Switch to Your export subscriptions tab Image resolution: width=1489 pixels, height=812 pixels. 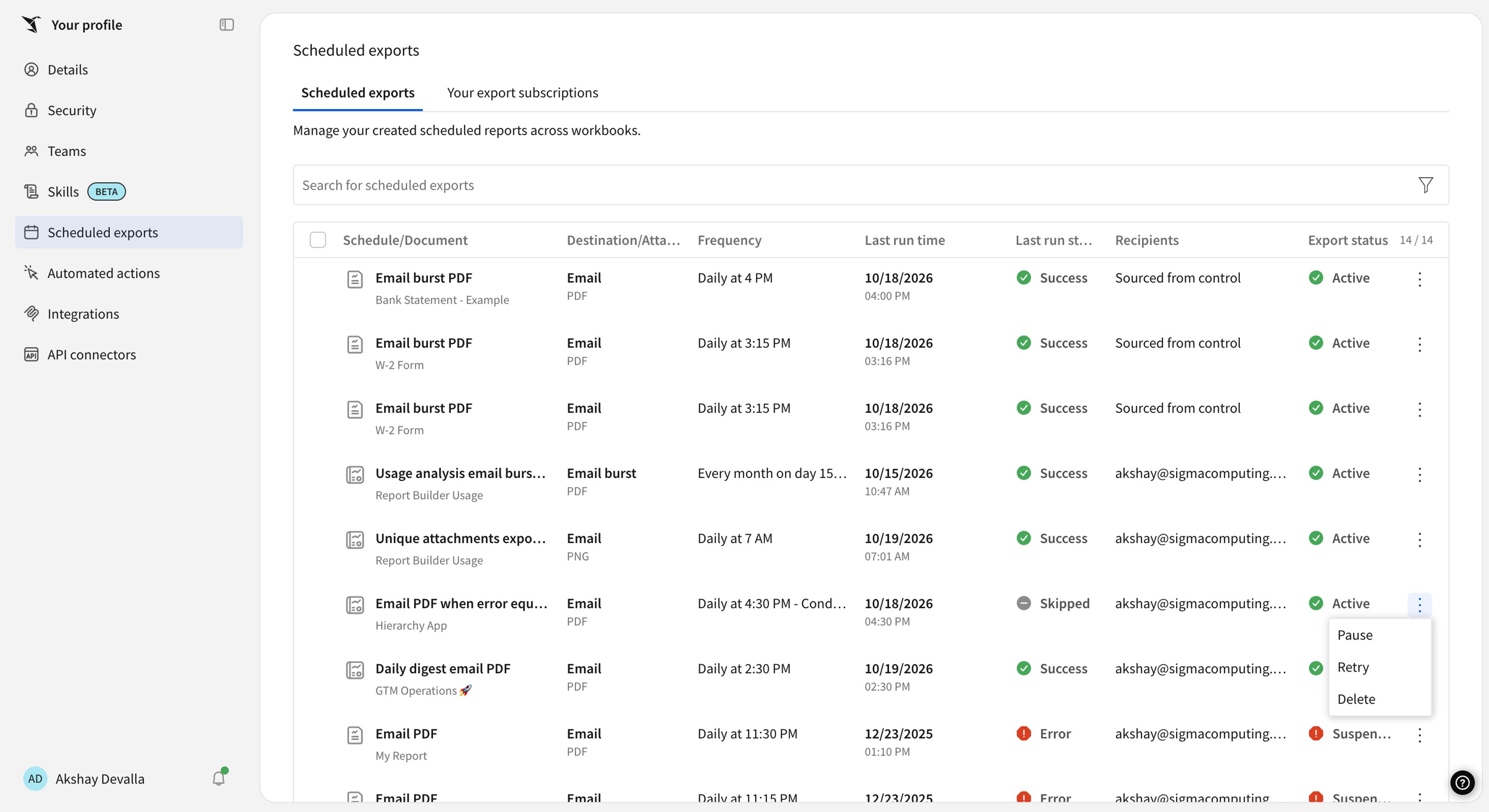(x=523, y=93)
